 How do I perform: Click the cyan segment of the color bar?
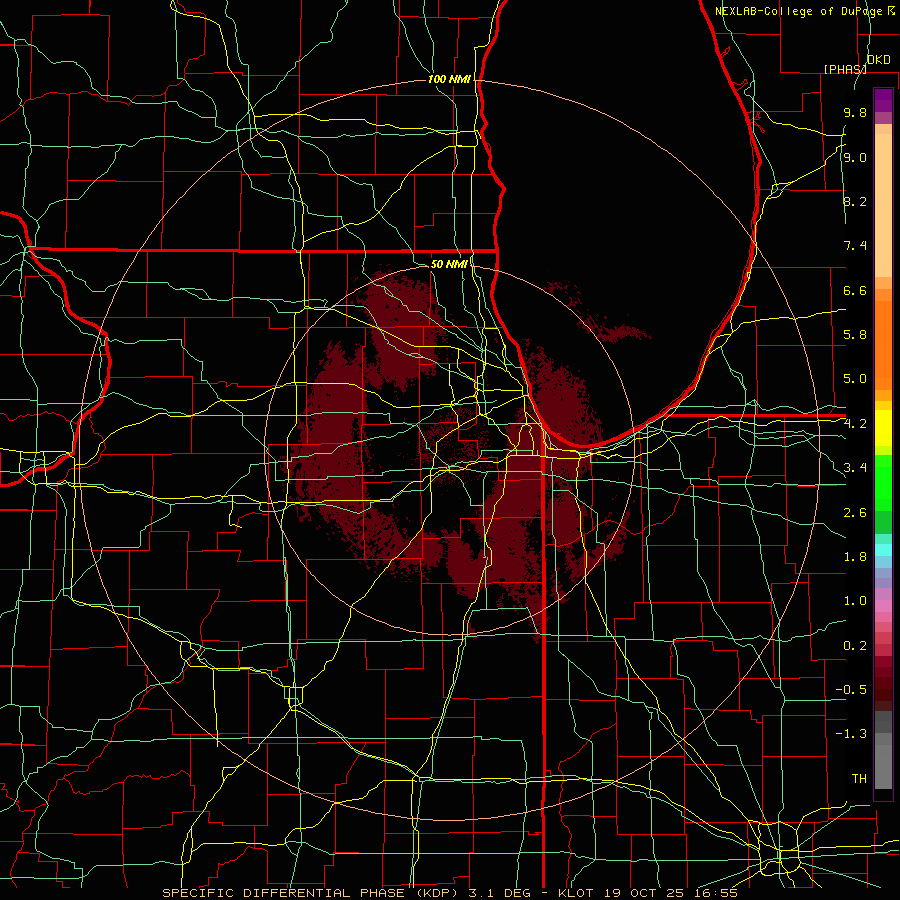tap(883, 550)
